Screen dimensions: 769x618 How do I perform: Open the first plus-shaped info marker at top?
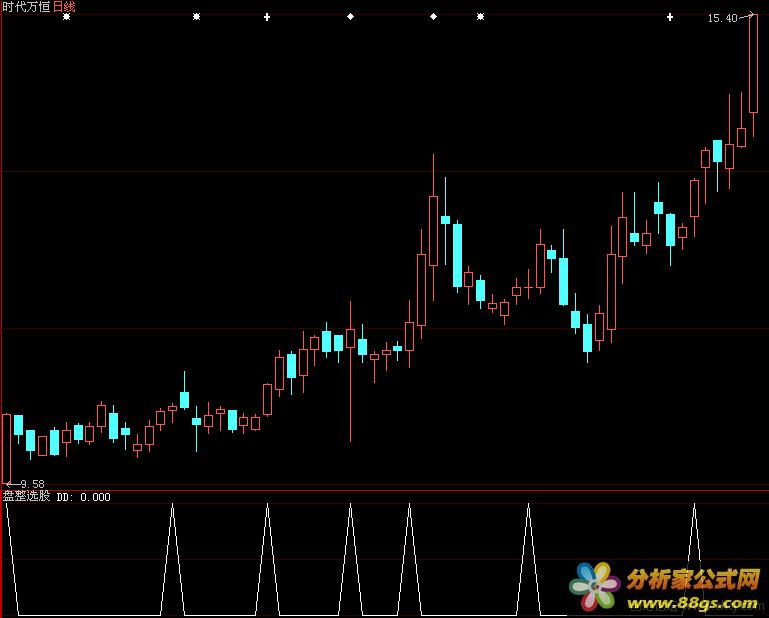[267, 17]
